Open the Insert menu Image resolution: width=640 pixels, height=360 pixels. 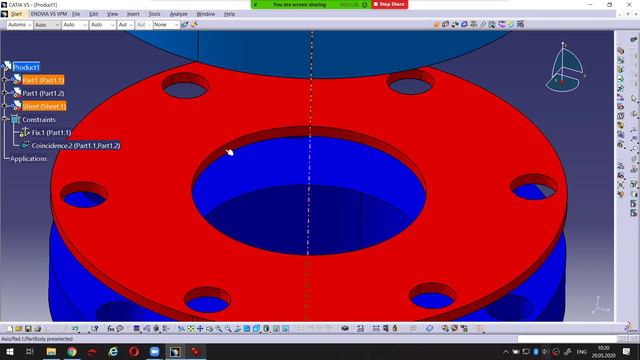tap(133, 14)
